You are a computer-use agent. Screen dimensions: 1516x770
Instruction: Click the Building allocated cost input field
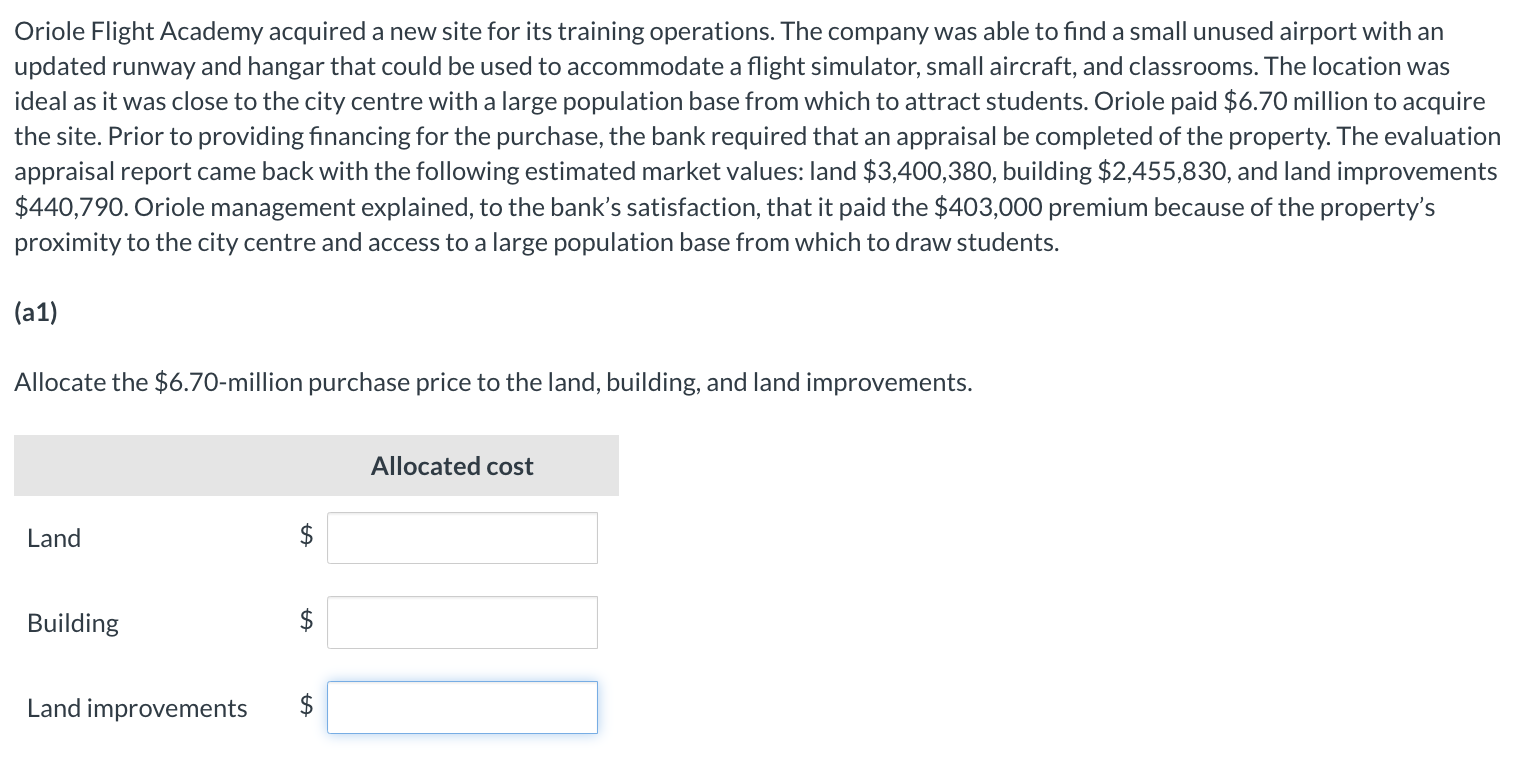[462, 622]
